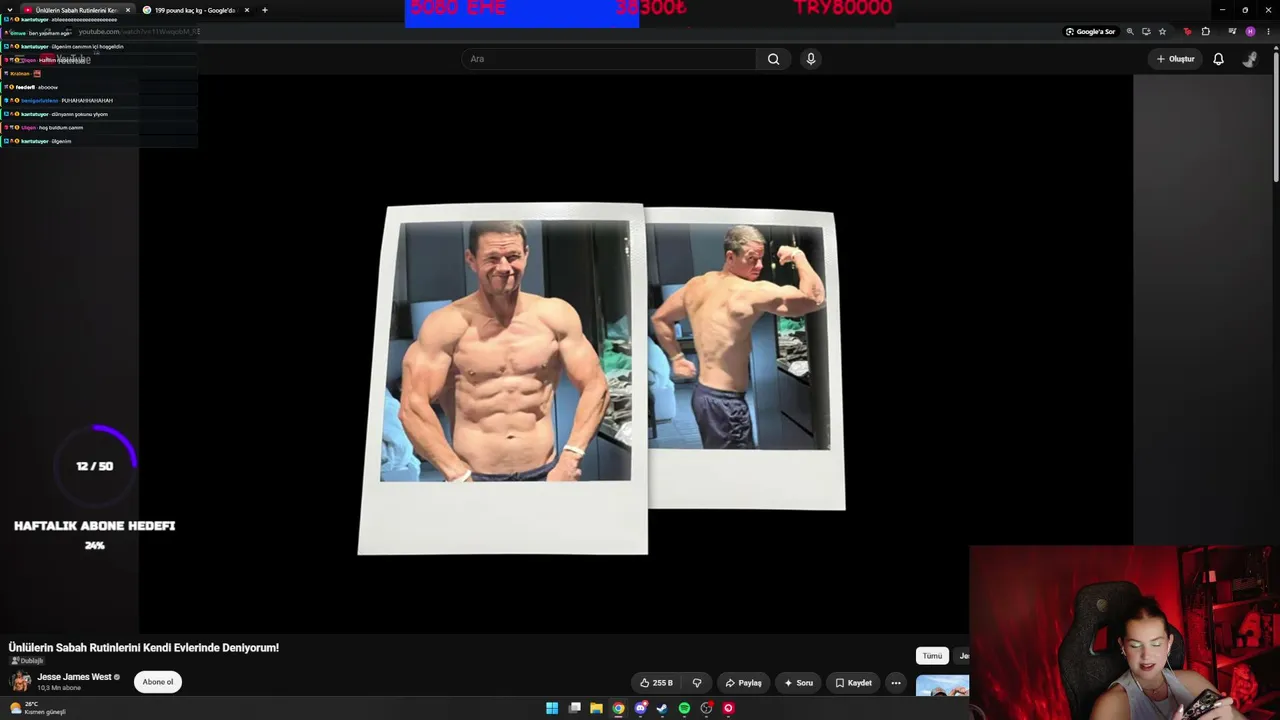Click the Dublajlı label under the title
The height and width of the screenshot is (720, 1280).
click(x=27, y=661)
